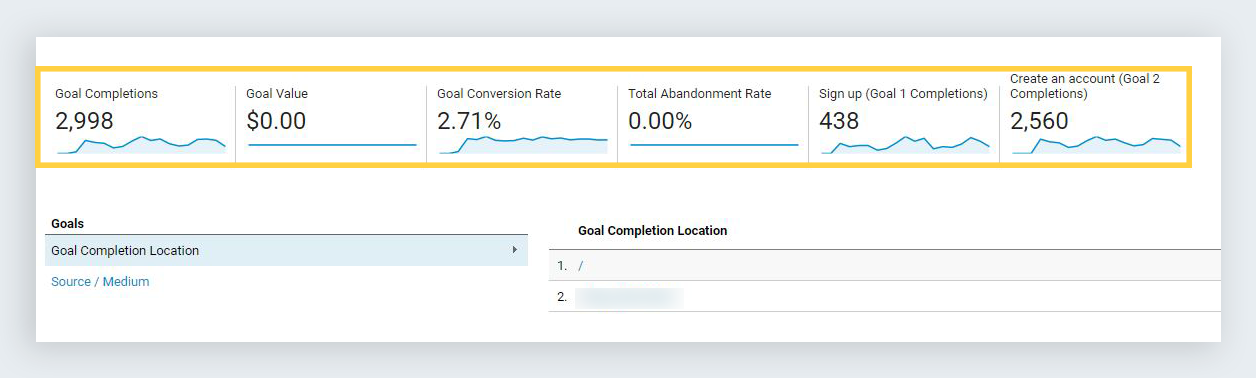Select Goal Completion Location in Goals list

click(x=286, y=251)
